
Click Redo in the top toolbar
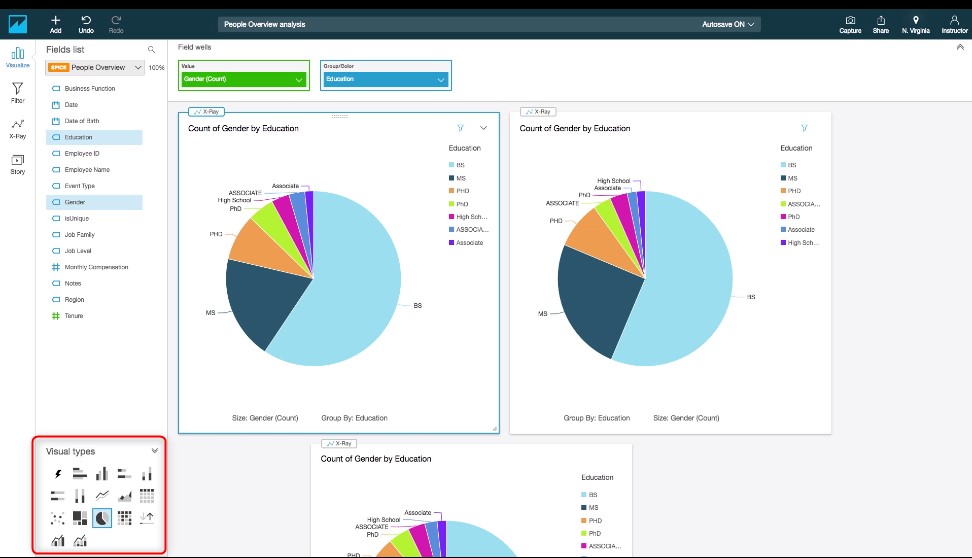(x=116, y=24)
